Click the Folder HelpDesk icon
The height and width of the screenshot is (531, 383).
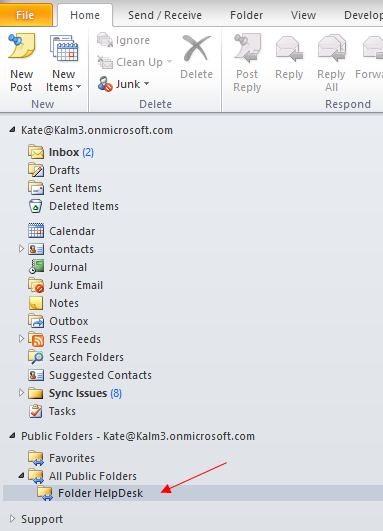pos(45,493)
